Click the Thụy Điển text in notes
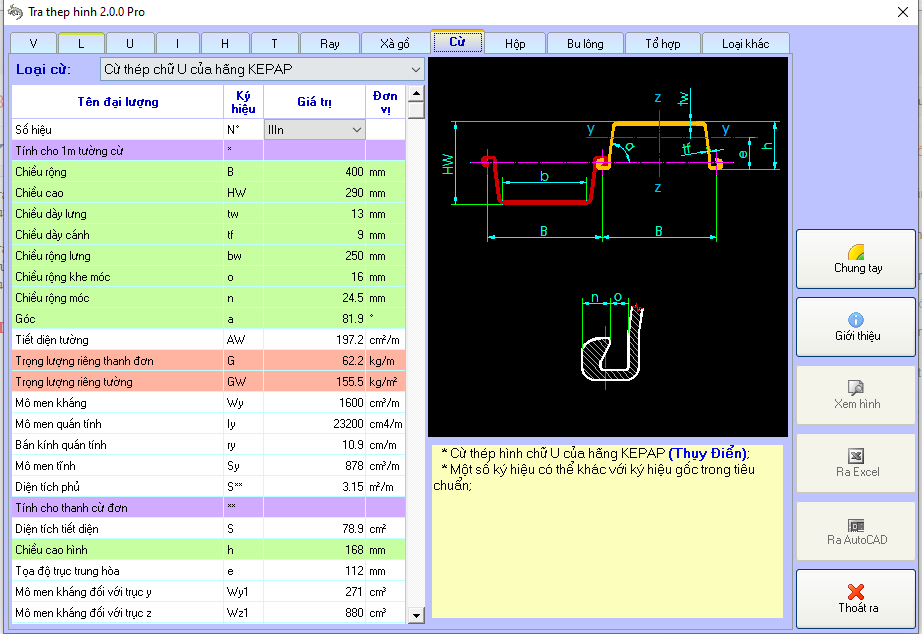 [x=707, y=453]
